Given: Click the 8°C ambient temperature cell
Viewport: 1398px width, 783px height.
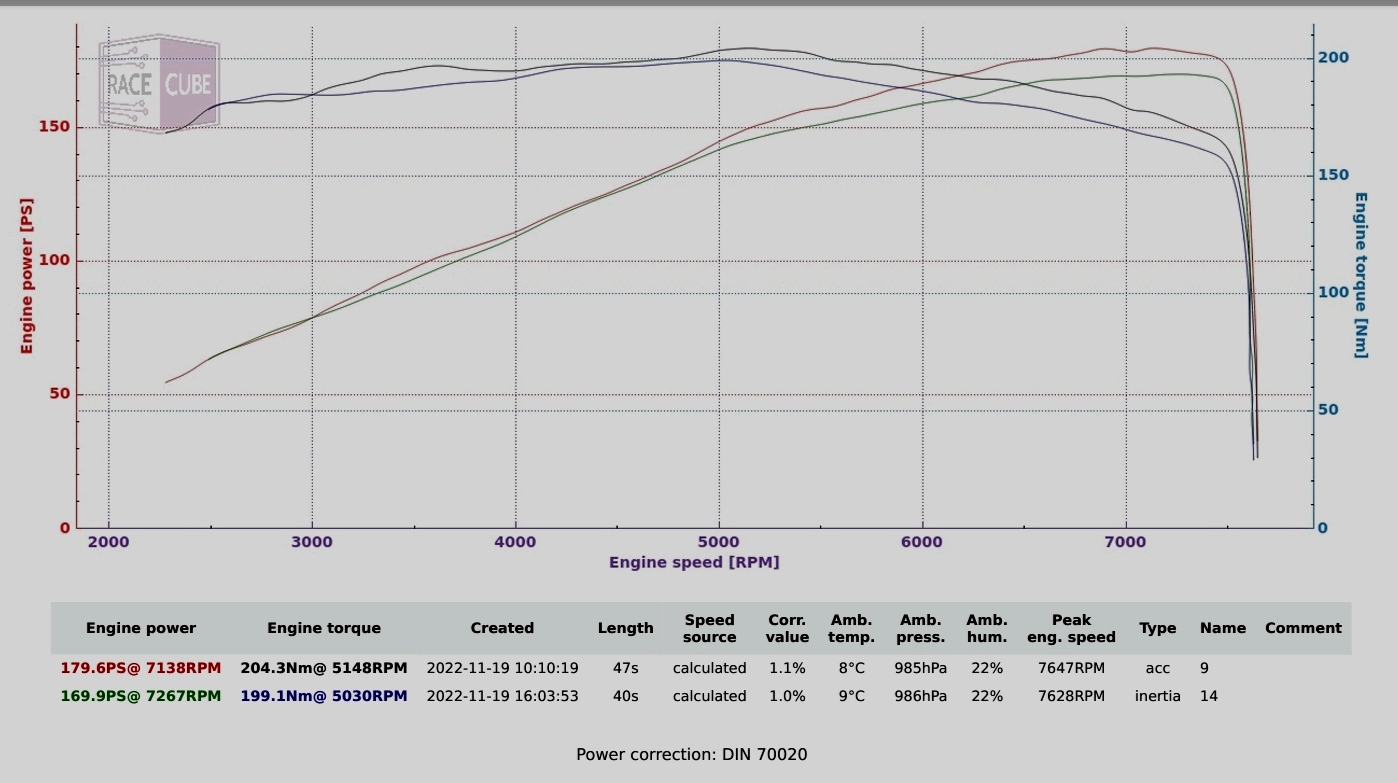Looking at the screenshot, I should click(x=852, y=667).
